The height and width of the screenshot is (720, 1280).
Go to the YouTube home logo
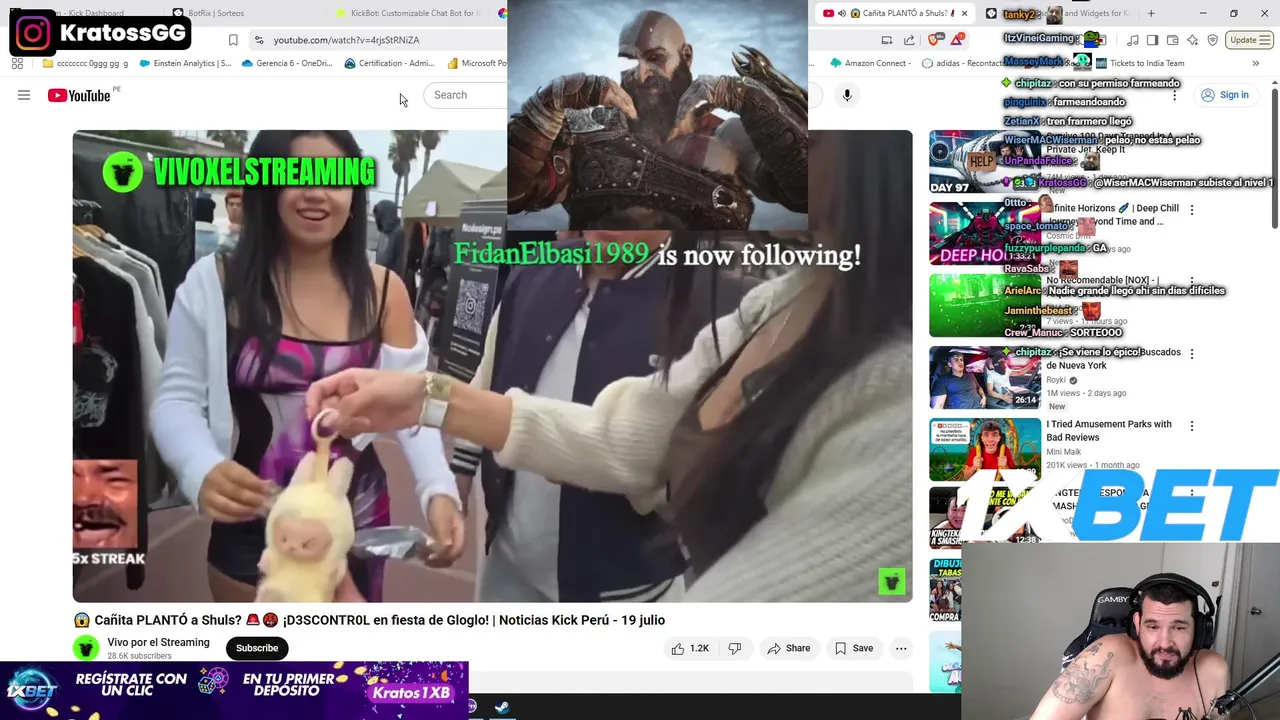tap(80, 95)
